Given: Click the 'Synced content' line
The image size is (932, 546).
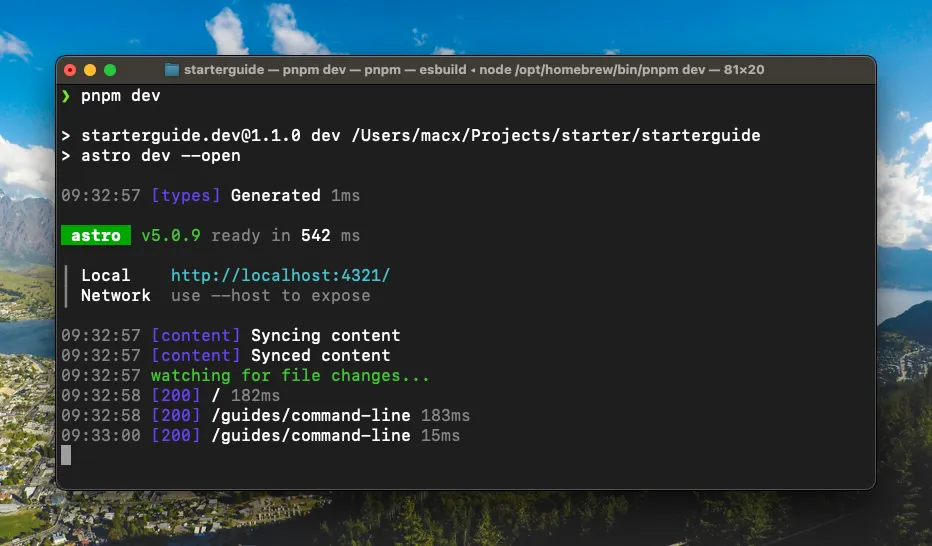Looking at the screenshot, I should coord(226,356).
